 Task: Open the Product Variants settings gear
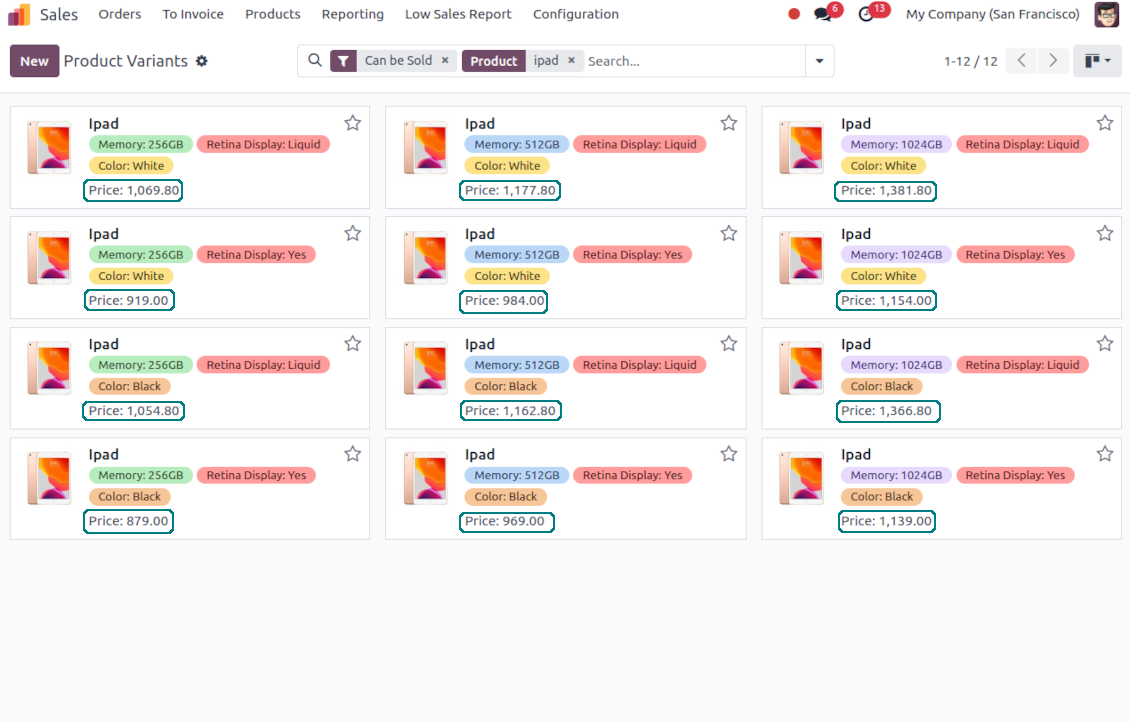[x=202, y=61]
